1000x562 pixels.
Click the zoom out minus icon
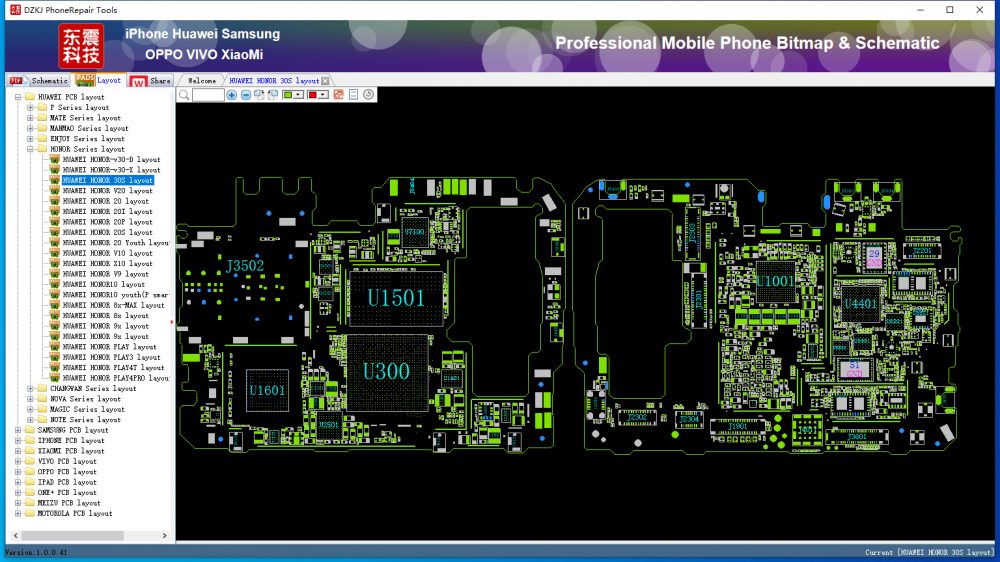point(246,95)
